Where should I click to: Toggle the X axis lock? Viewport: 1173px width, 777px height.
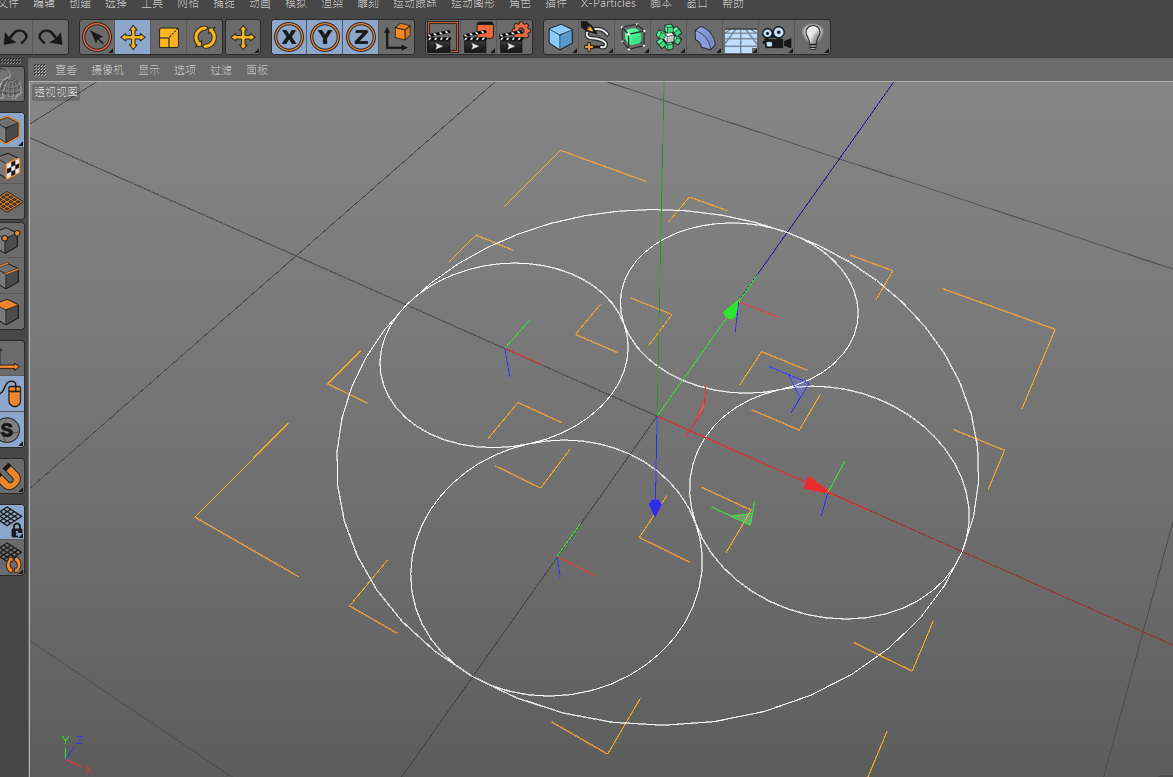(289, 38)
